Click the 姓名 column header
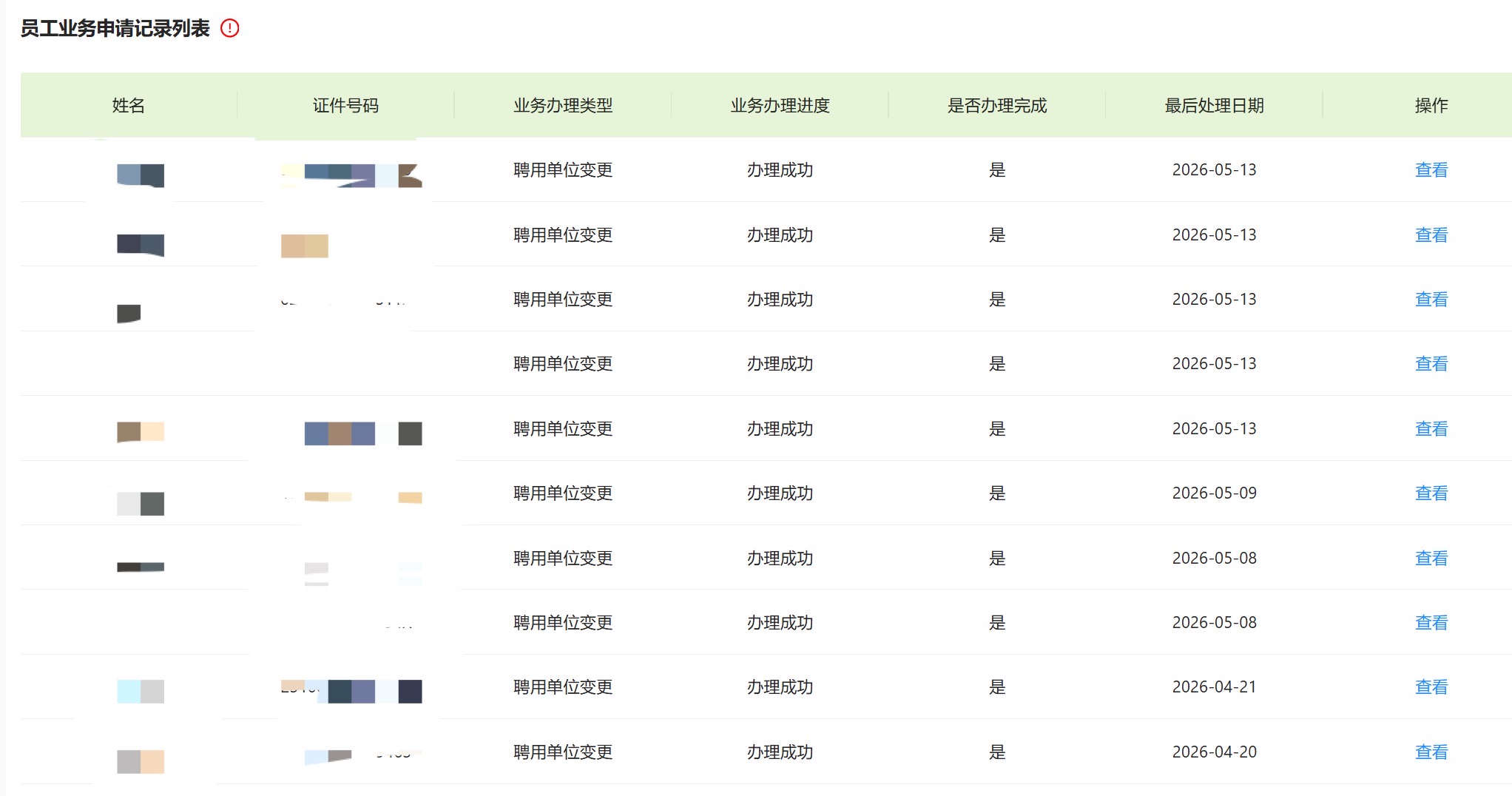This screenshot has width=1512, height=796. point(129,106)
